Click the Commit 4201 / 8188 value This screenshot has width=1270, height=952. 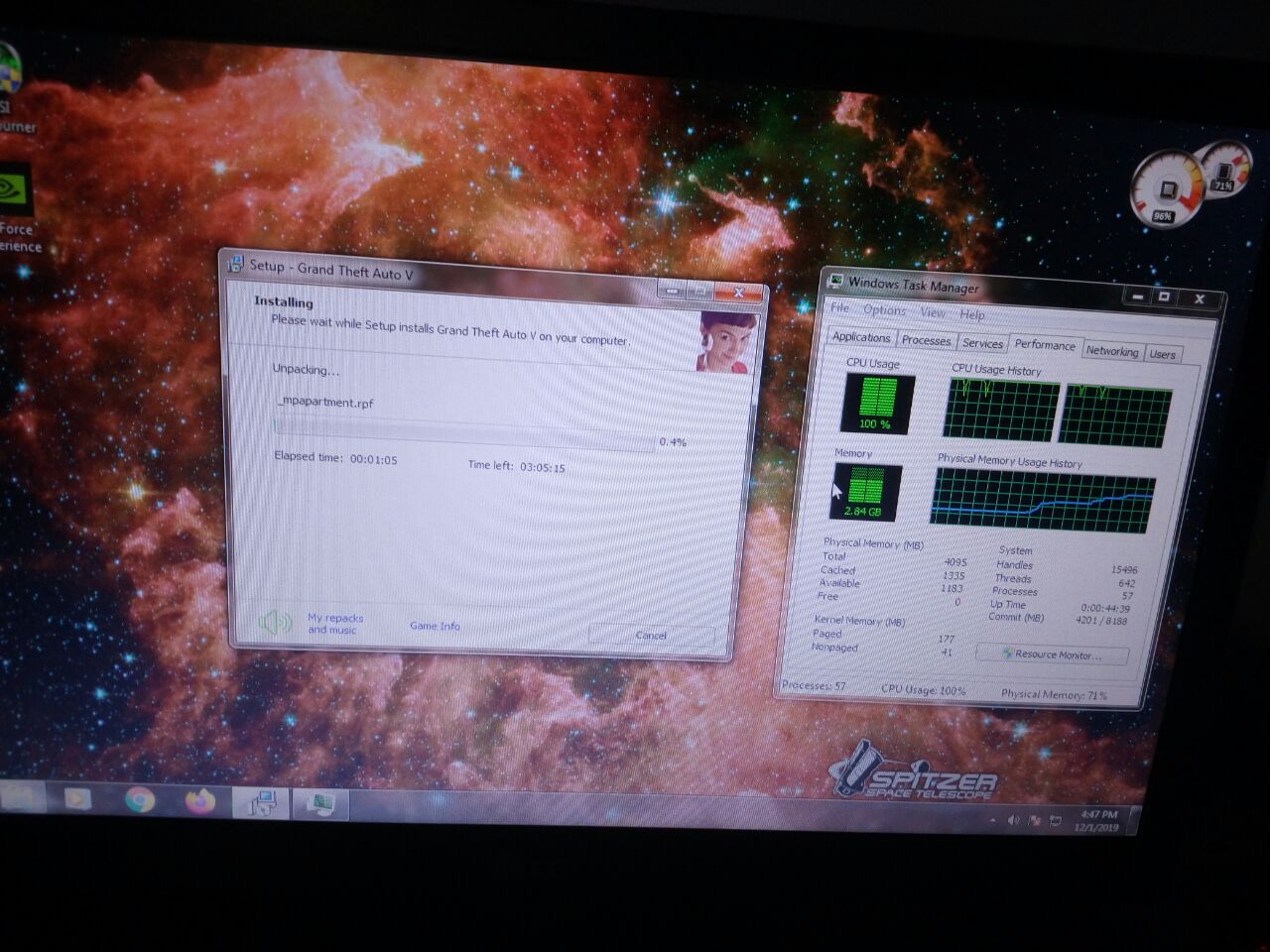[1101, 620]
